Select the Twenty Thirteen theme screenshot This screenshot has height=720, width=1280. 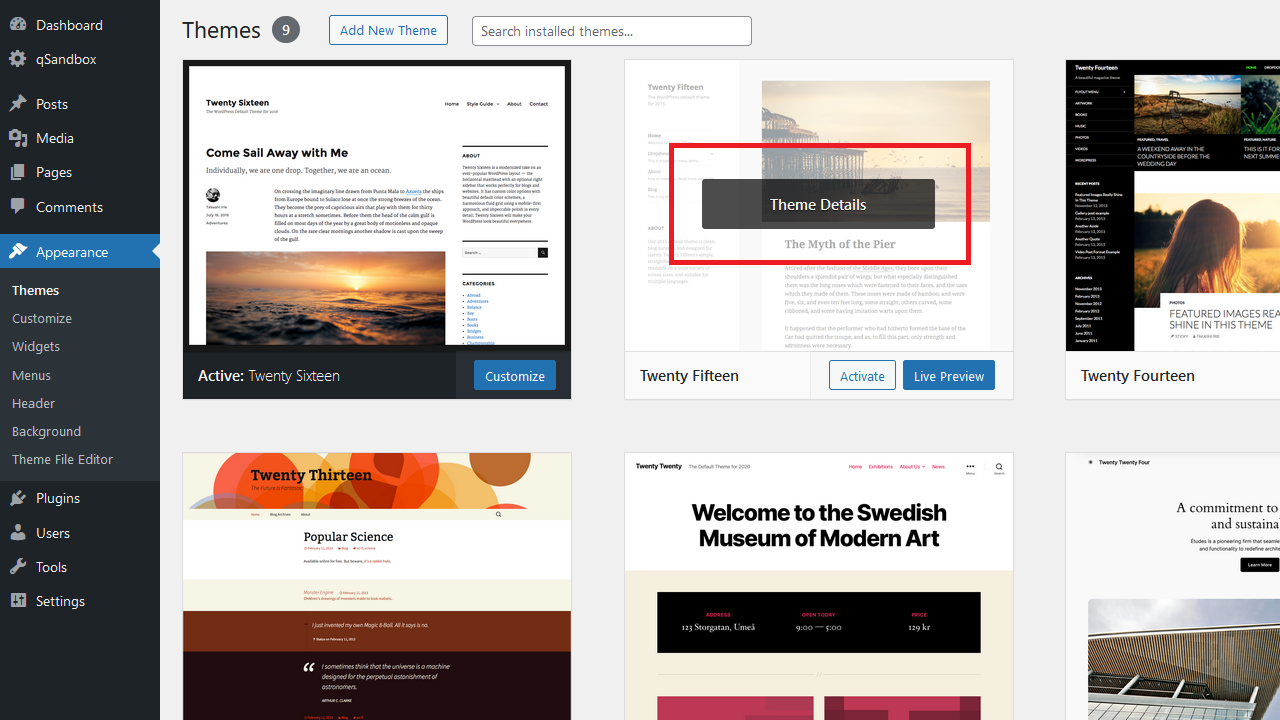click(377, 586)
